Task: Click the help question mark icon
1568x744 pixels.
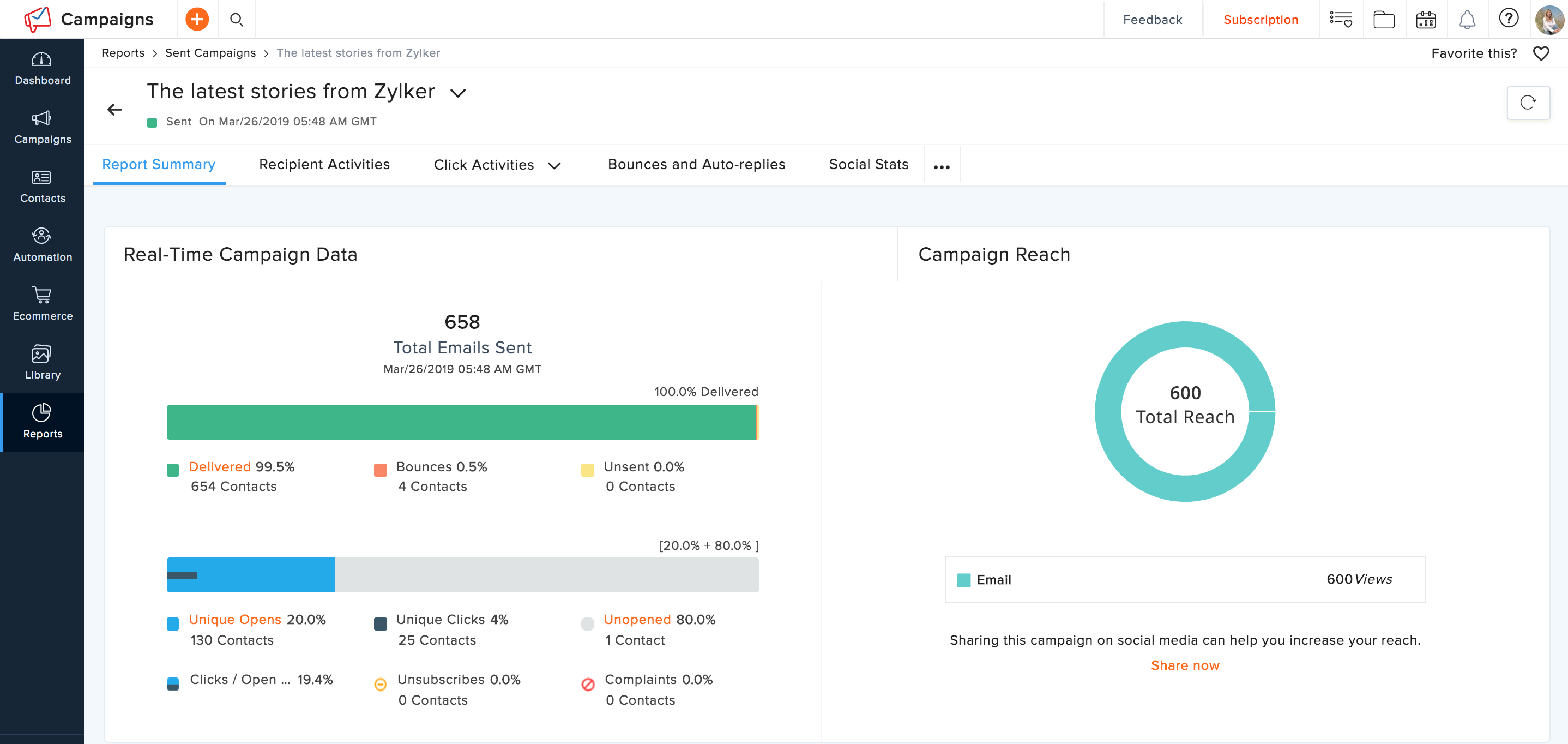Action: pyautogui.click(x=1509, y=18)
